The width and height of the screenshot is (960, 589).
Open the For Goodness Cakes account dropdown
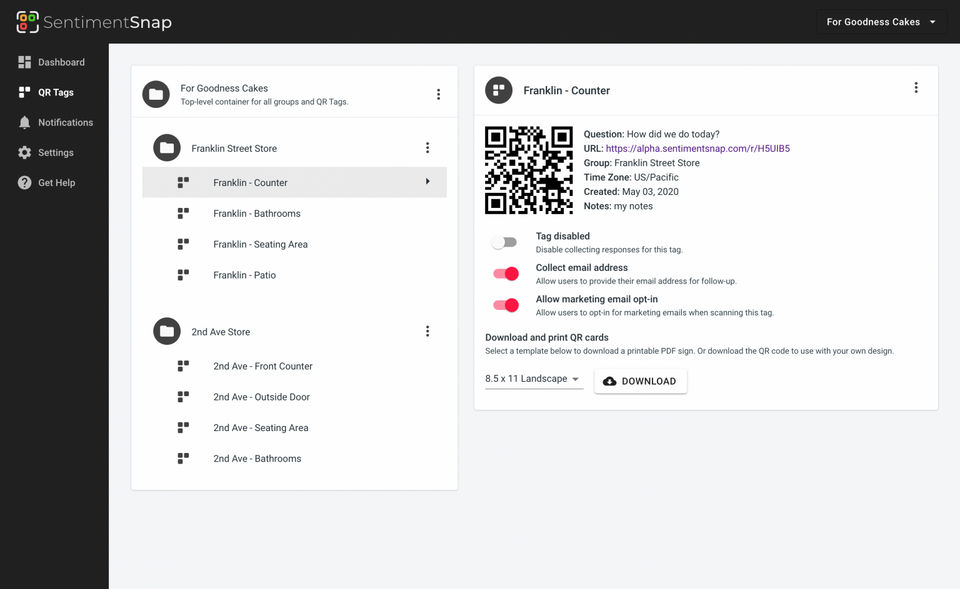881,22
